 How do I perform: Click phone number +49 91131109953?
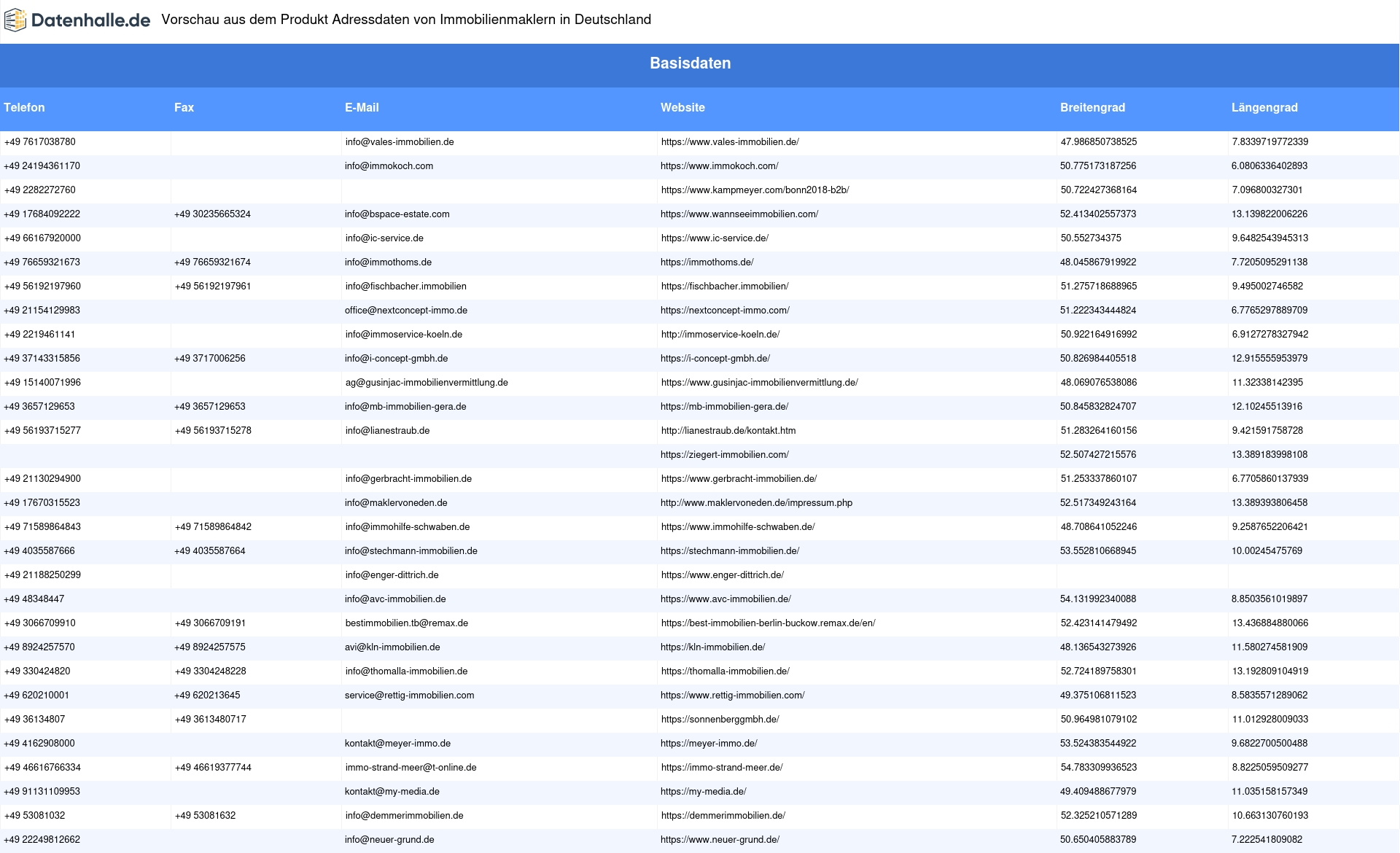pos(42,792)
